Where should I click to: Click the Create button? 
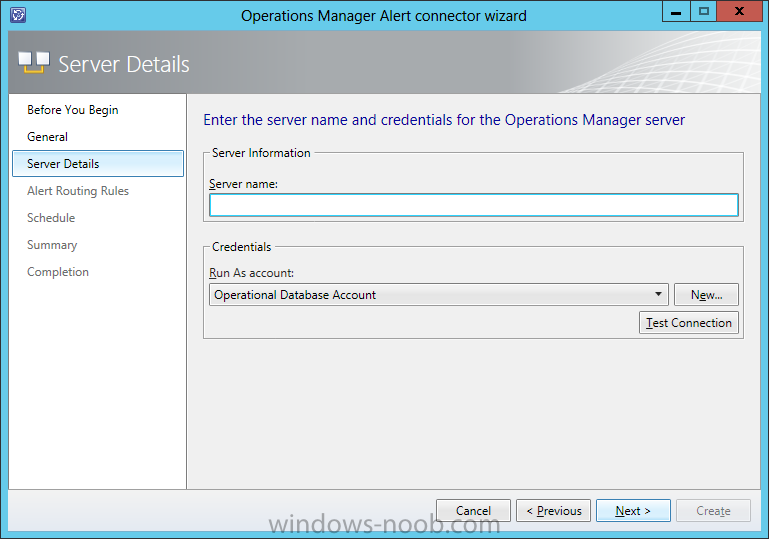(x=713, y=511)
